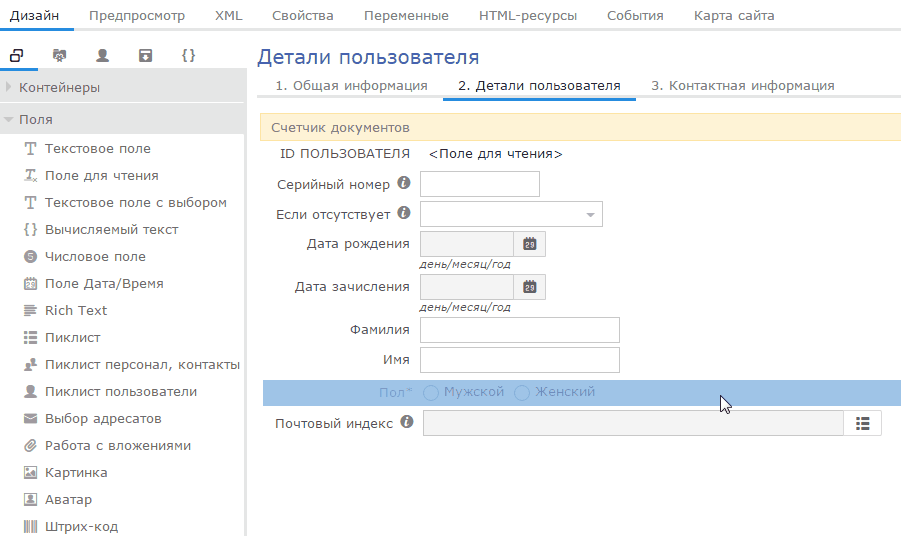Click info icon next to Серийный номер
Image resolution: width=901 pixels, height=536 pixels.
coord(404,183)
